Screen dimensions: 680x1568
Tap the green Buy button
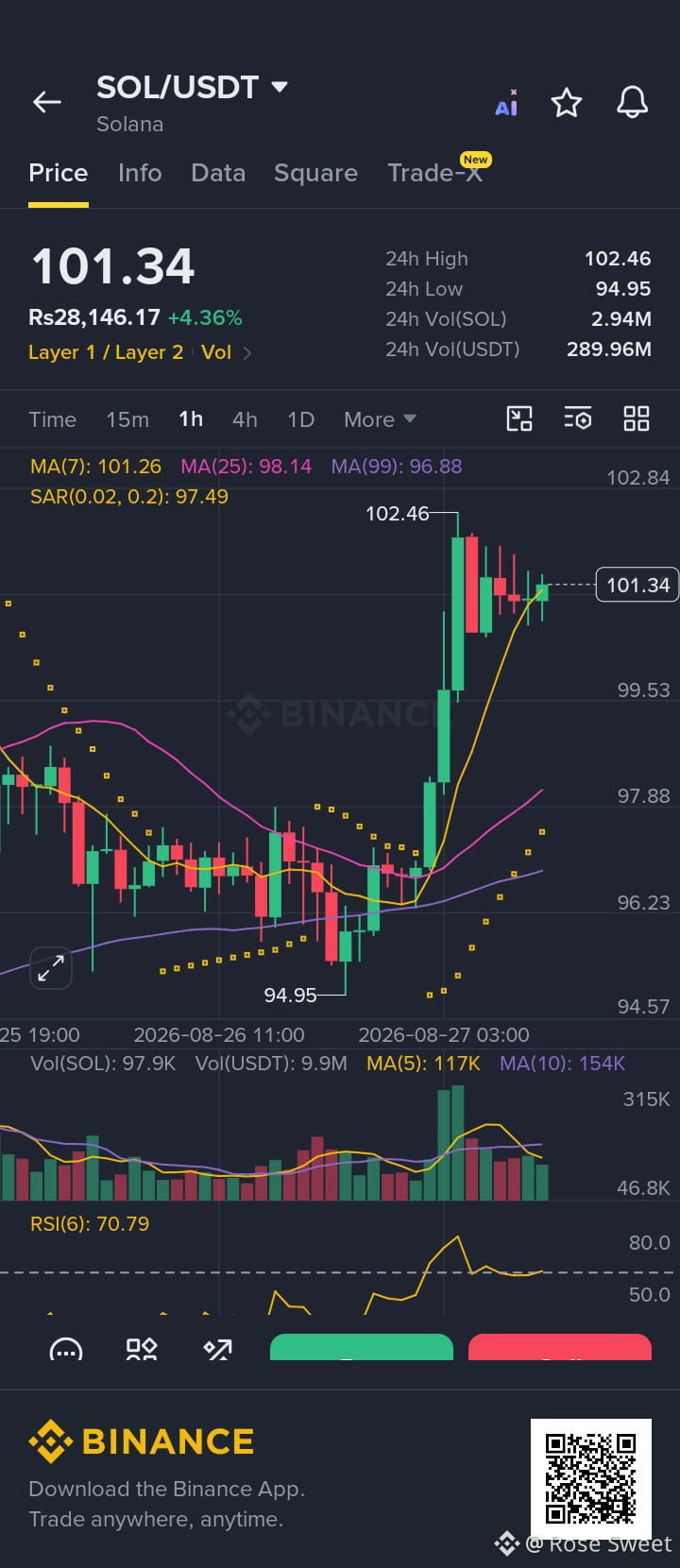(x=362, y=1348)
